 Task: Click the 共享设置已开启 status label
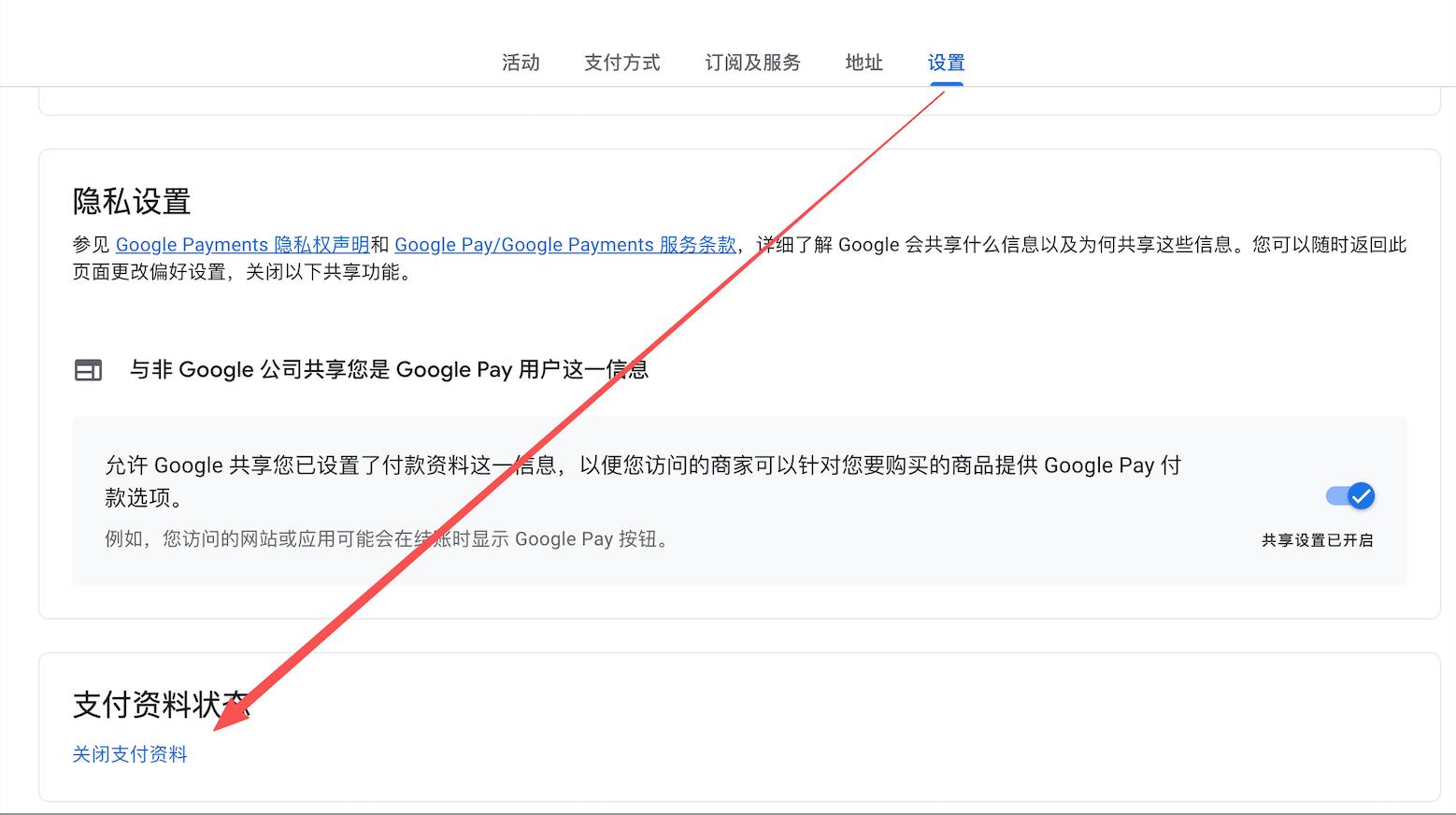click(1317, 540)
